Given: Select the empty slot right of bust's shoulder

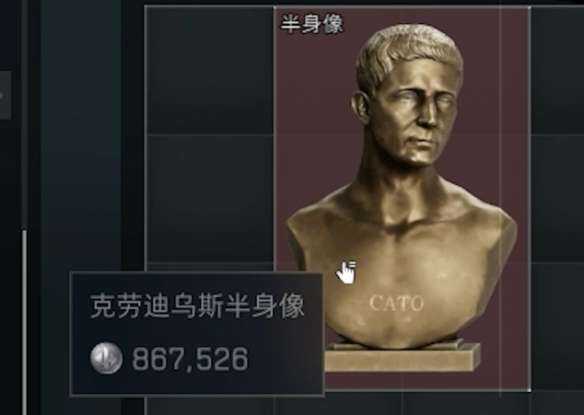Looking at the screenshot, I should tap(558, 199).
